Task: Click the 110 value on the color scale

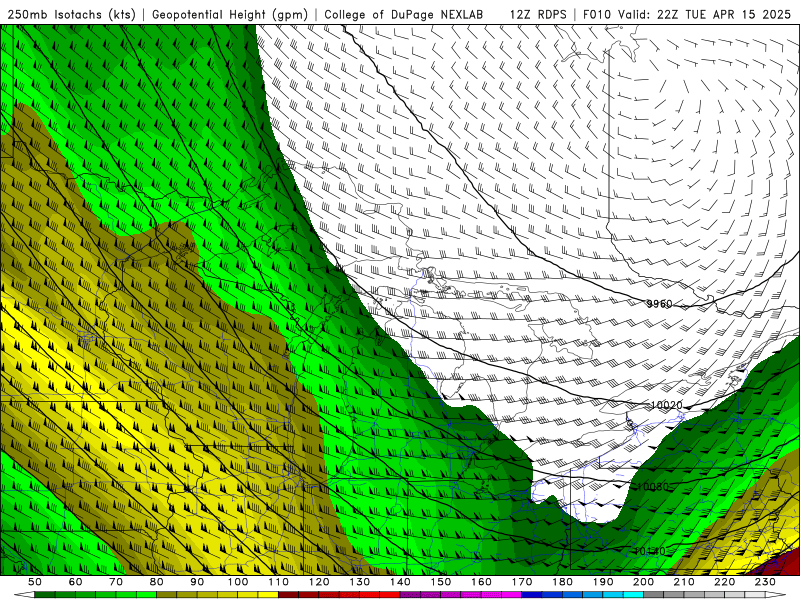Action: tap(279, 582)
